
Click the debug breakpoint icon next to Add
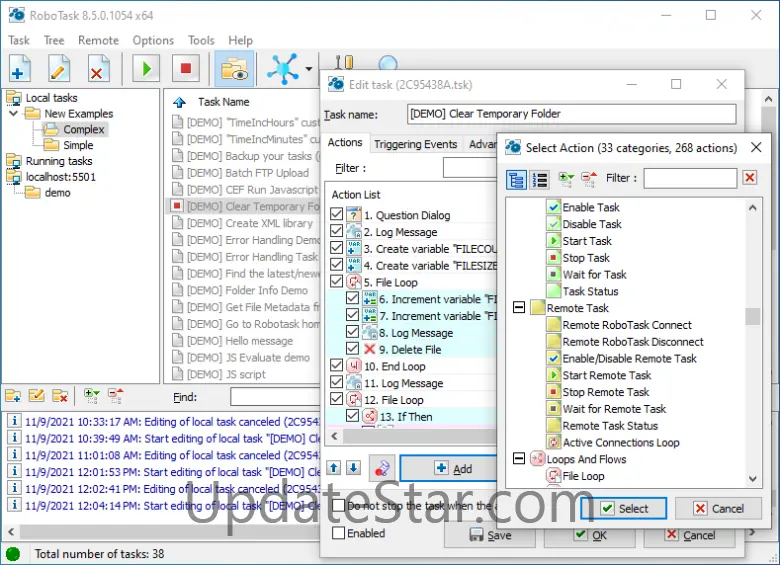point(382,468)
